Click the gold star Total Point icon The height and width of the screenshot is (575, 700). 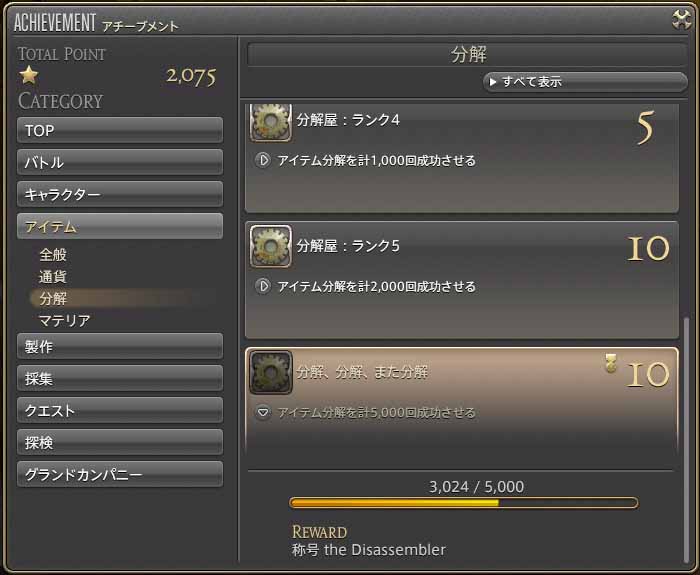(29, 75)
